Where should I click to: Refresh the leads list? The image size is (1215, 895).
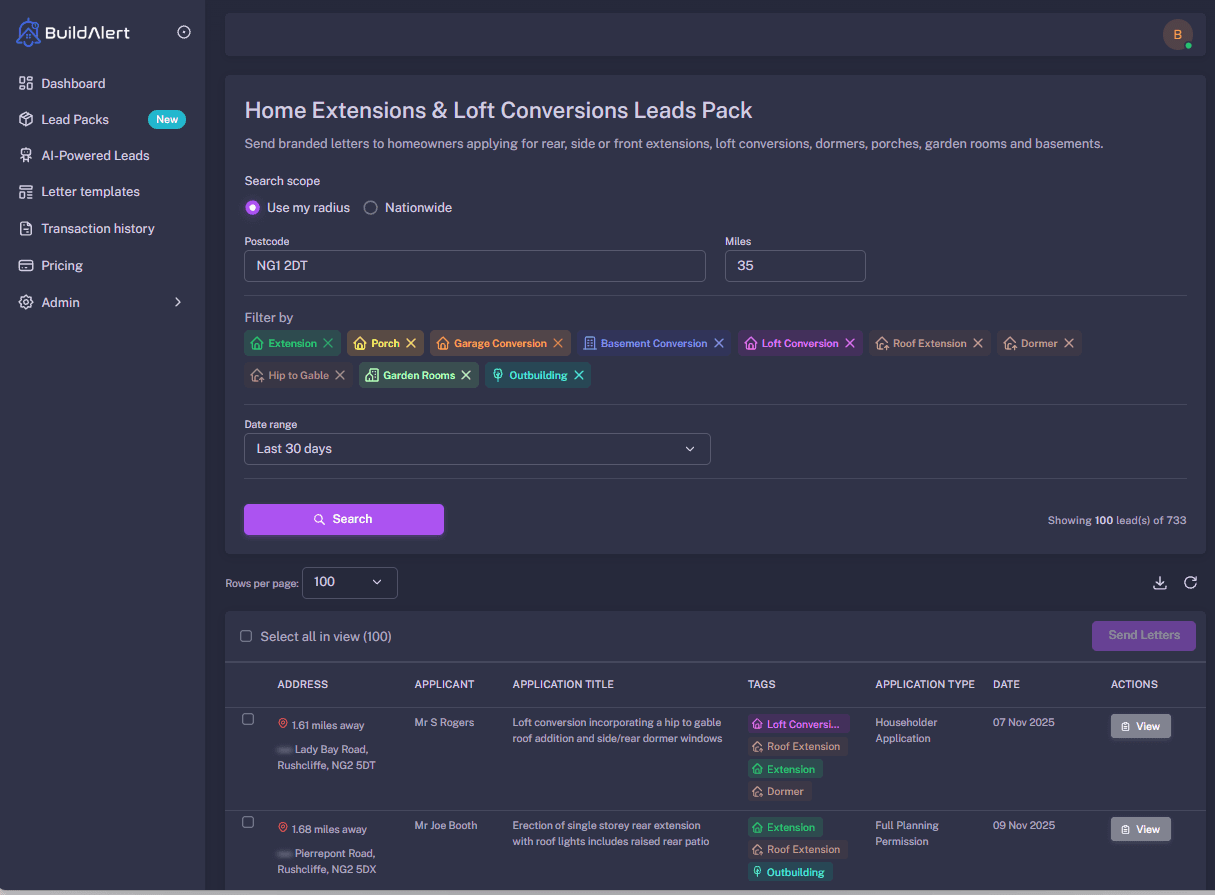[1190, 582]
